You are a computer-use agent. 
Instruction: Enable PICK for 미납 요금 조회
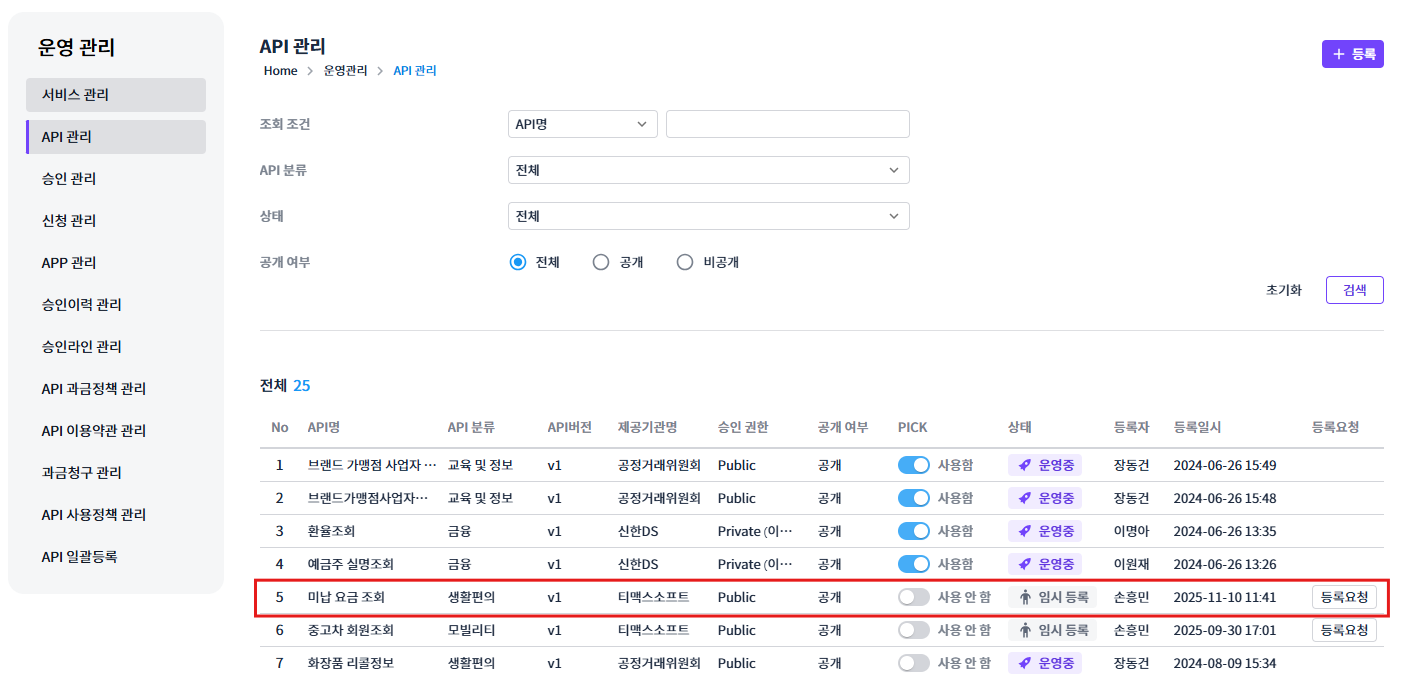coord(914,597)
